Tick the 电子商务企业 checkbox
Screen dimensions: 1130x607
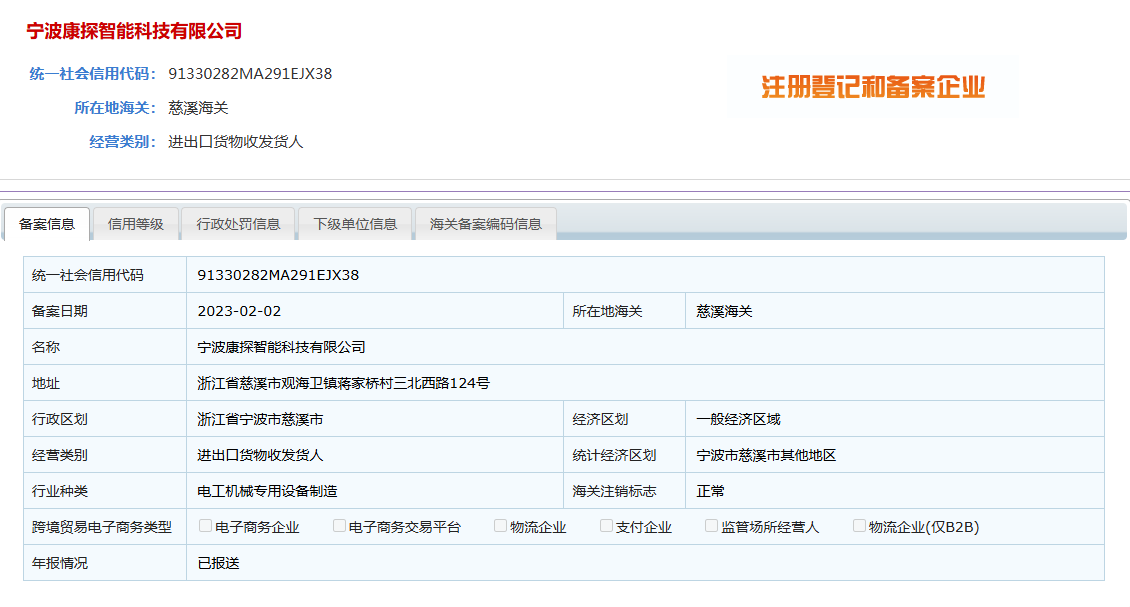205,526
